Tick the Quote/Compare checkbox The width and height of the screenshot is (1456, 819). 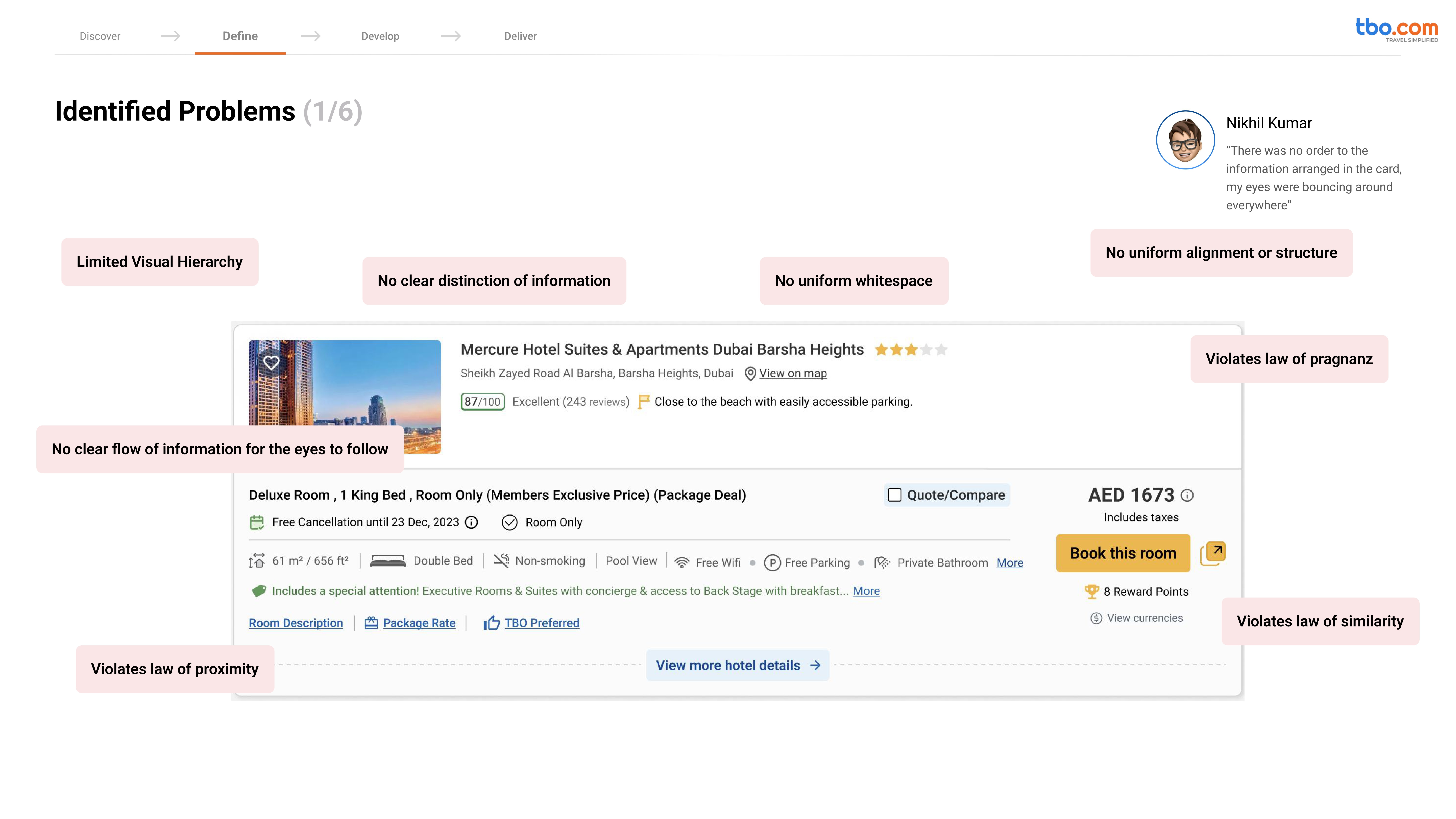coord(894,495)
